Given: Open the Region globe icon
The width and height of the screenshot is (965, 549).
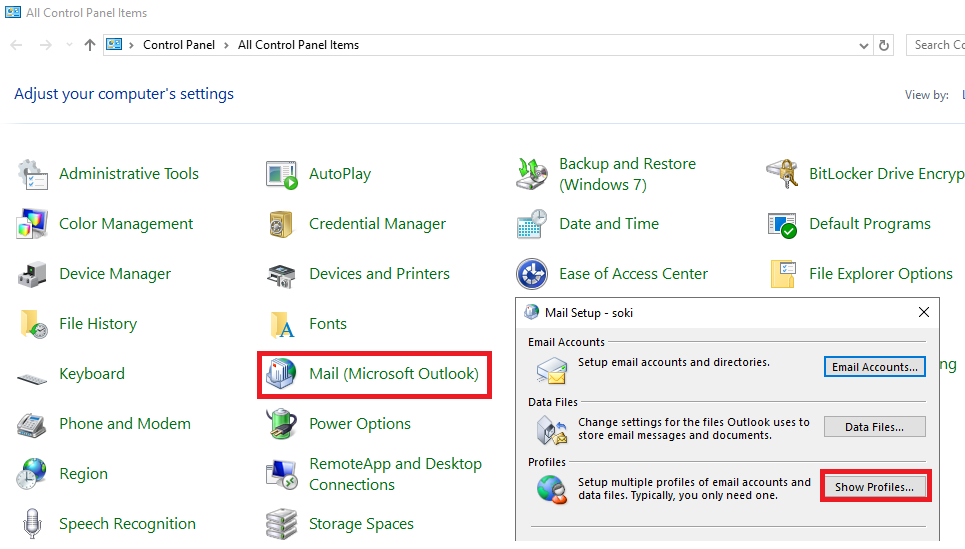Looking at the screenshot, I should point(31,474).
